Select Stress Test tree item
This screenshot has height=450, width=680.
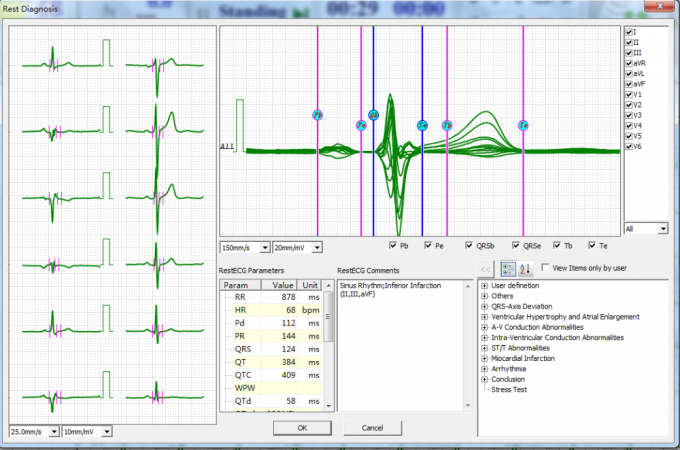[509, 390]
